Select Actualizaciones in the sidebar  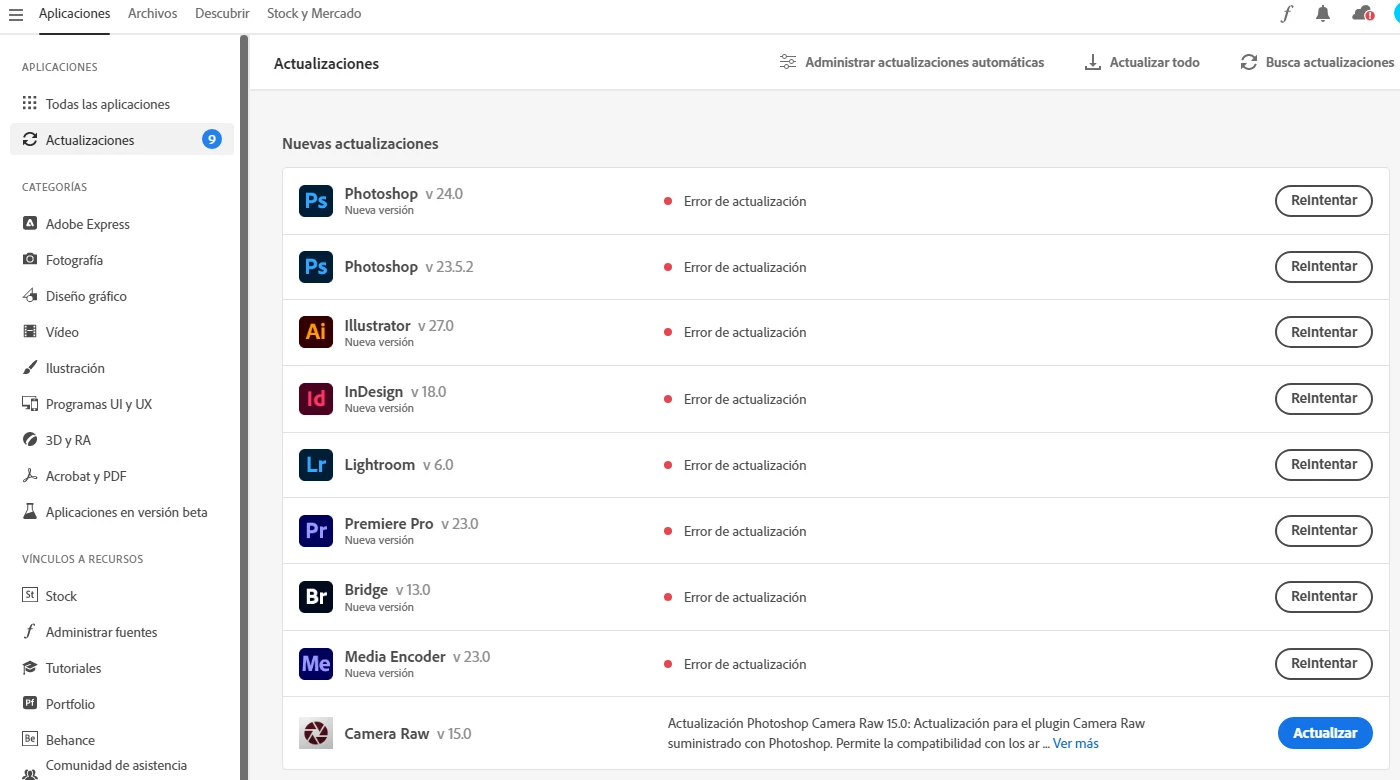pos(122,140)
